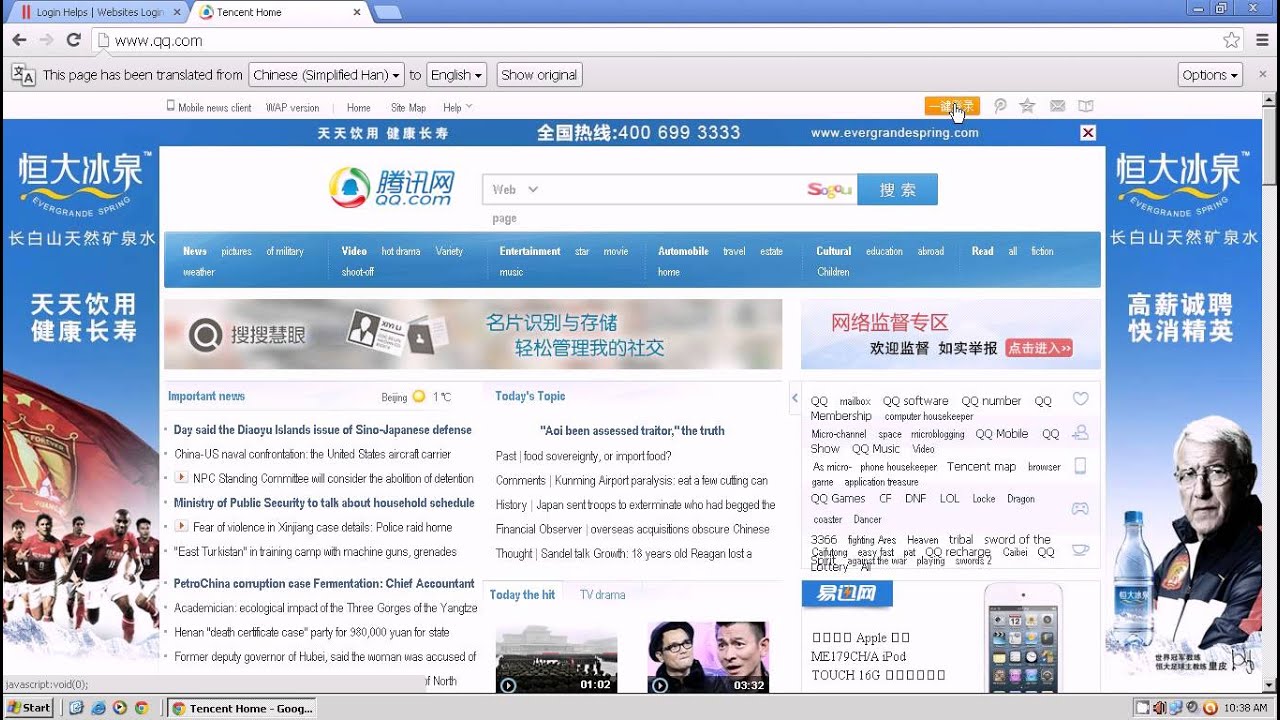Click the phone icon in services panel
Image resolution: width=1280 pixels, height=720 pixels.
click(x=1080, y=466)
